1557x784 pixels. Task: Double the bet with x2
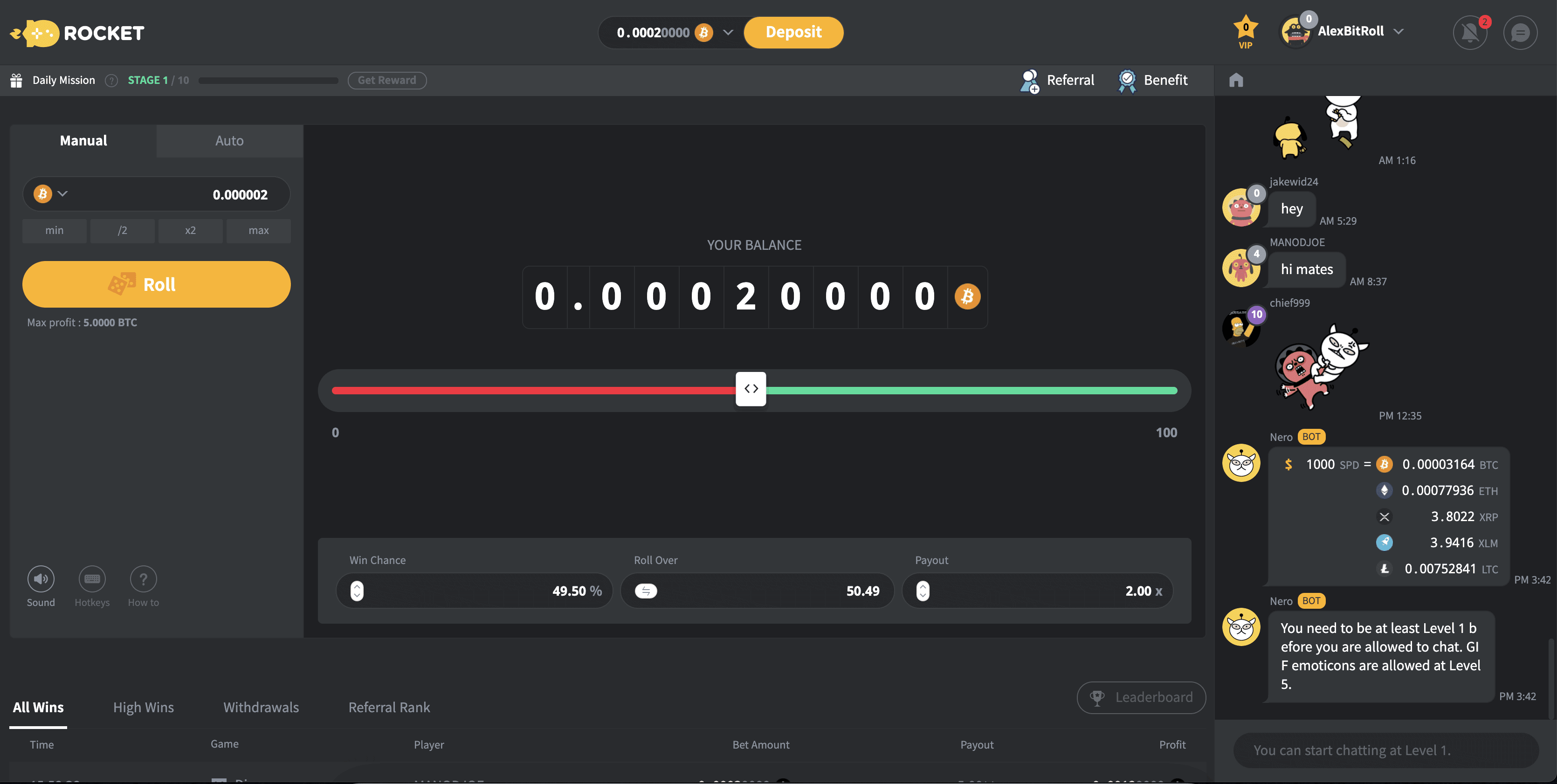tap(190, 230)
